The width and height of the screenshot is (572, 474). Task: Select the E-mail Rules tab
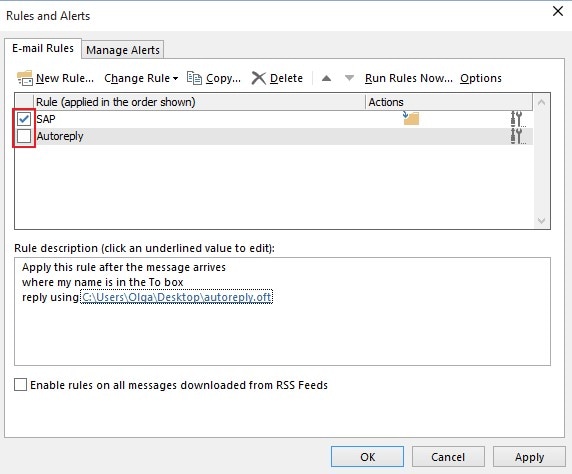tap(43, 48)
